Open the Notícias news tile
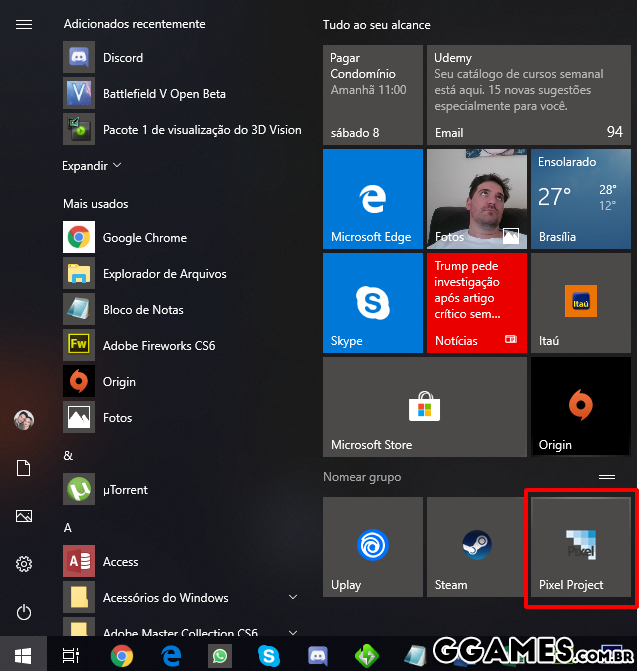Viewport: 639px width, 671px height. 477,303
